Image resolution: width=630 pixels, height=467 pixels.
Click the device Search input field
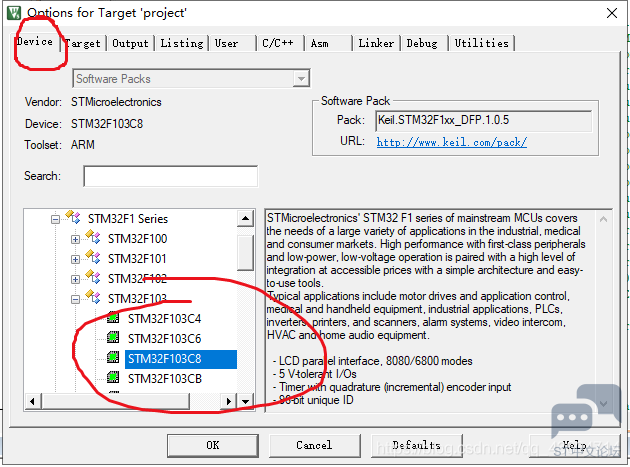click(171, 176)
